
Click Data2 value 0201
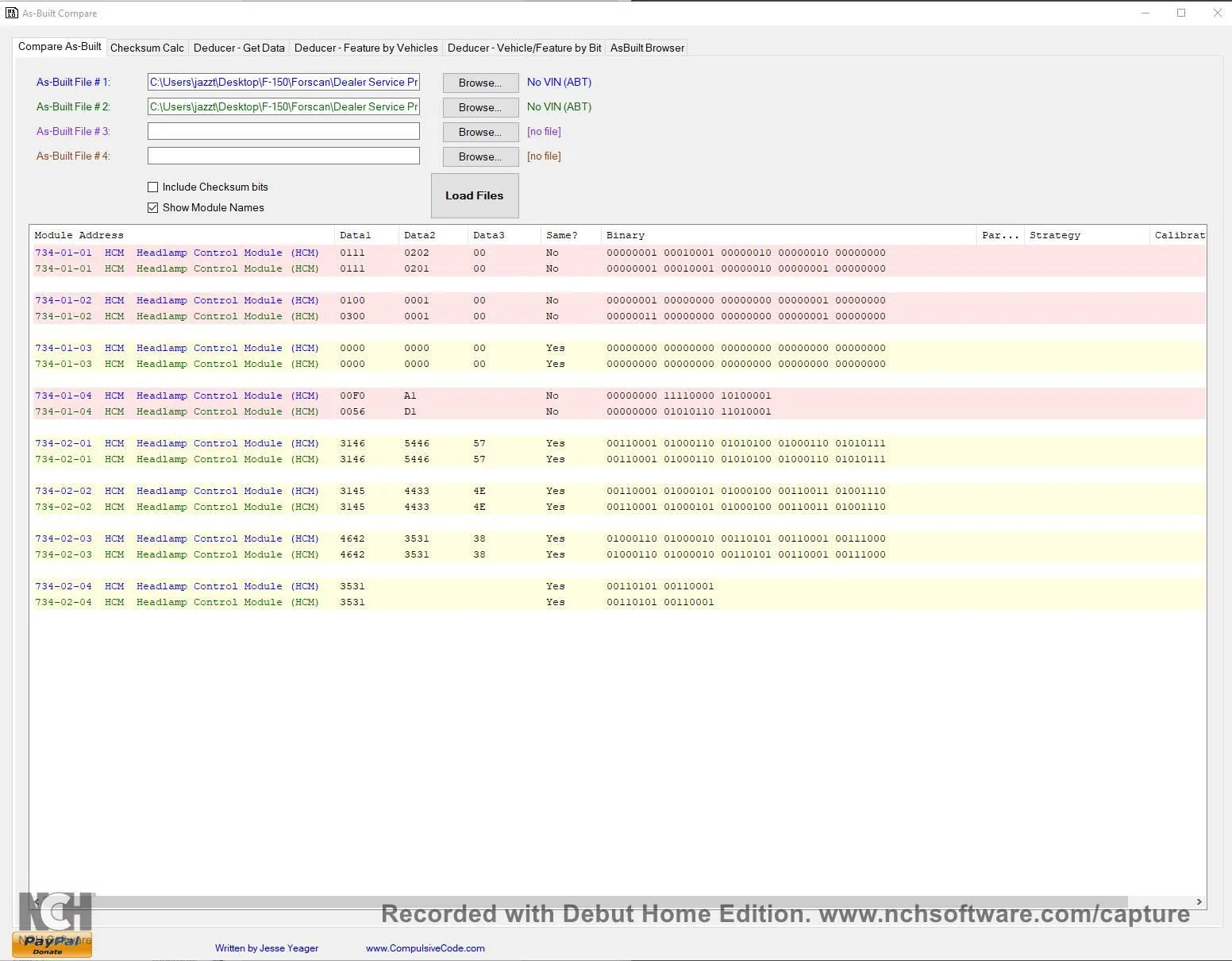(416, 268)
